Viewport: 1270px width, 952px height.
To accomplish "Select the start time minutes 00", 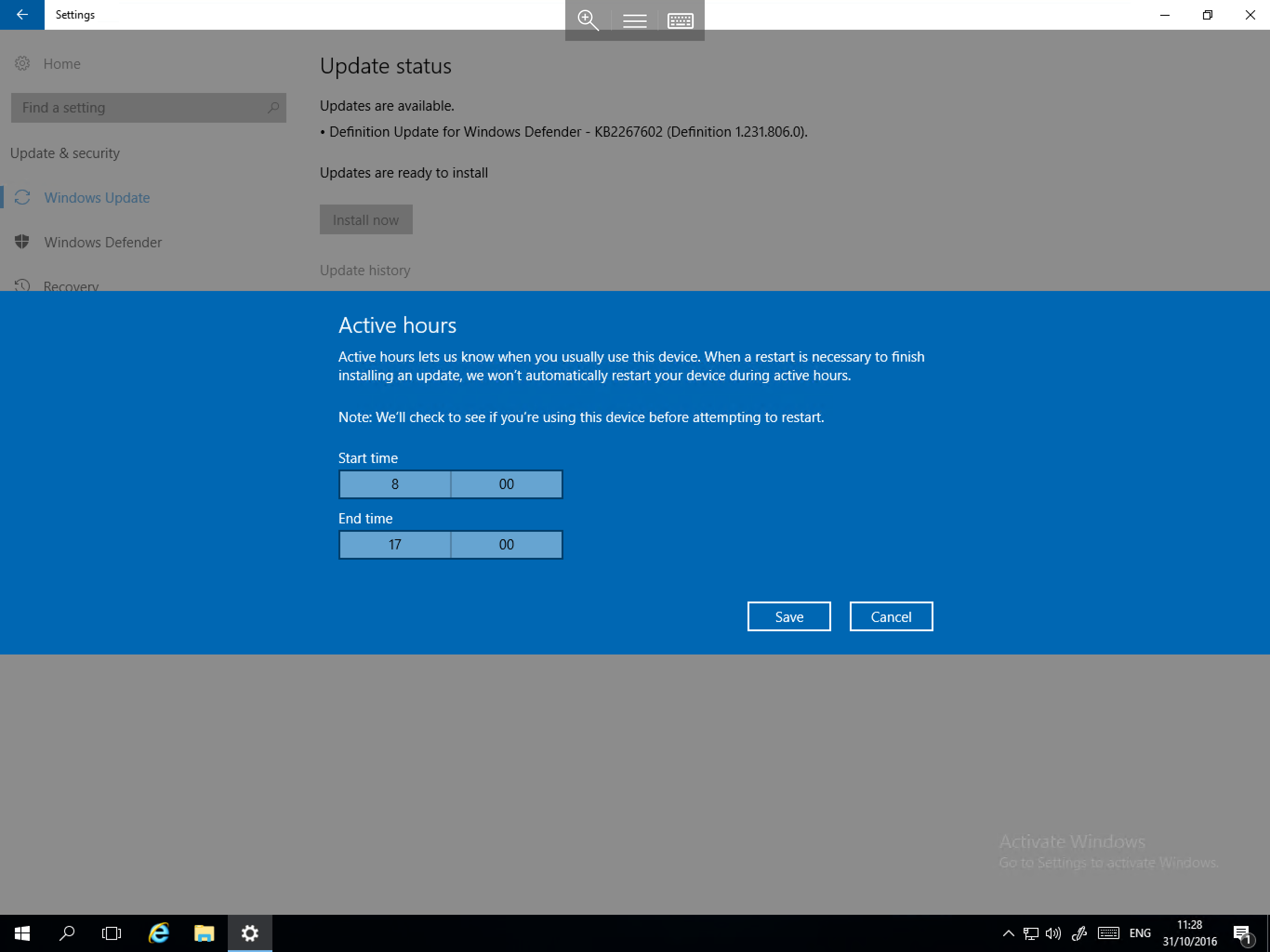I will (506, 484).
